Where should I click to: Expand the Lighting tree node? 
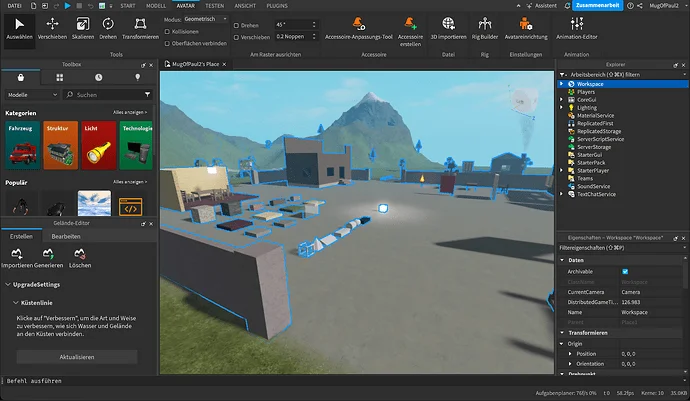click(562, 107)
